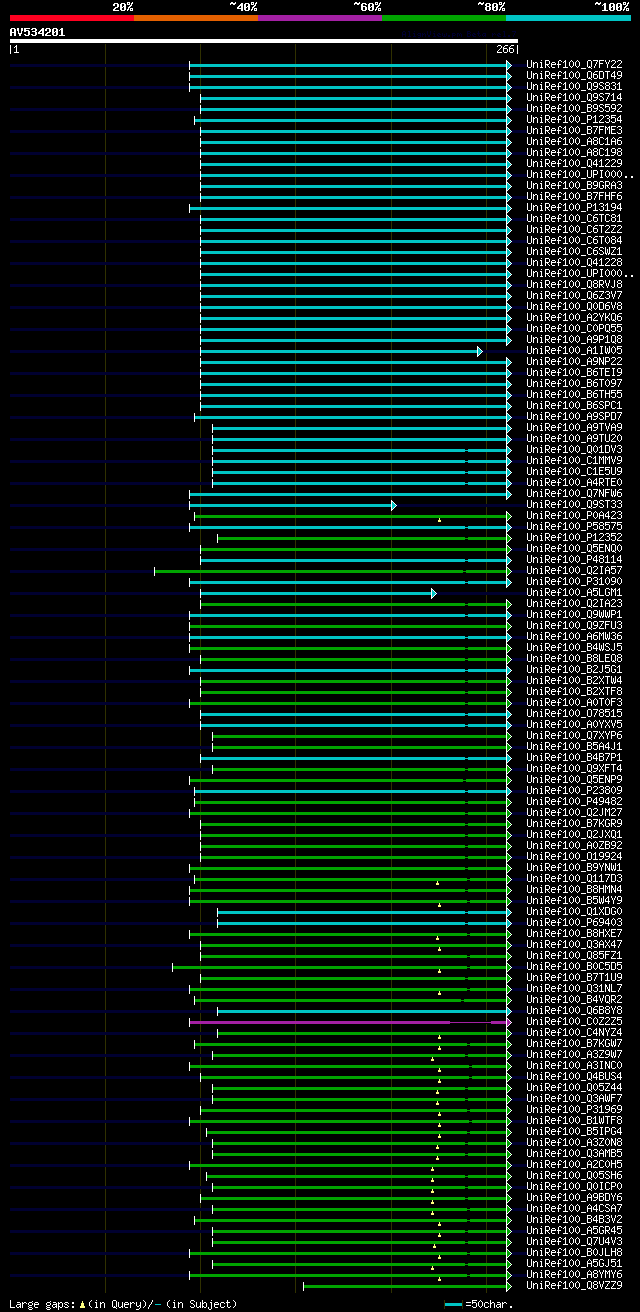Click the UniRef100_O78515 label
The width and height of the screenshot is (640, 1312).
575,713
